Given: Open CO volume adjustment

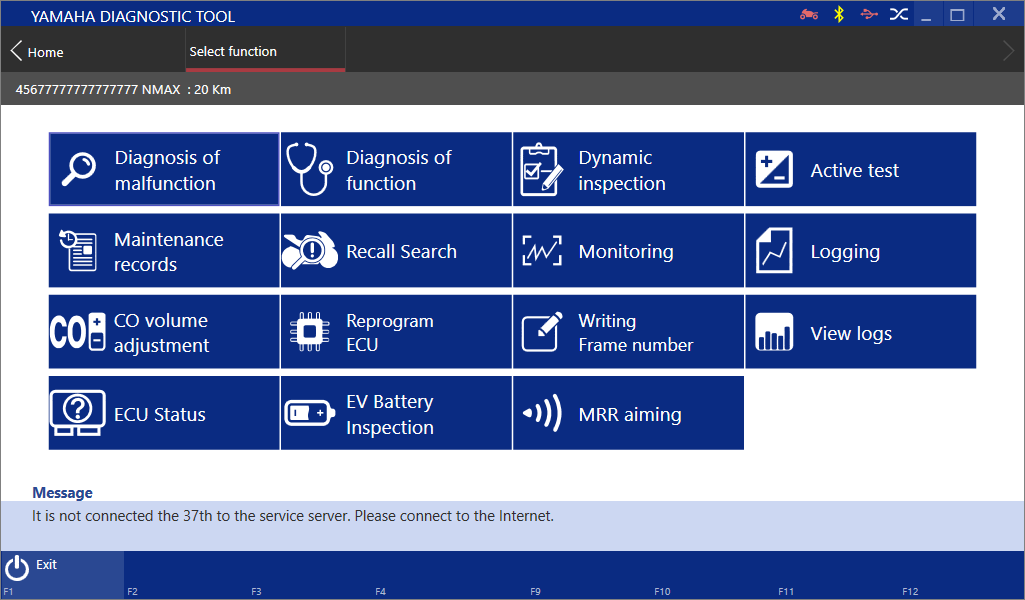Looking at the screenshot, I should click(x=164, y=331).
